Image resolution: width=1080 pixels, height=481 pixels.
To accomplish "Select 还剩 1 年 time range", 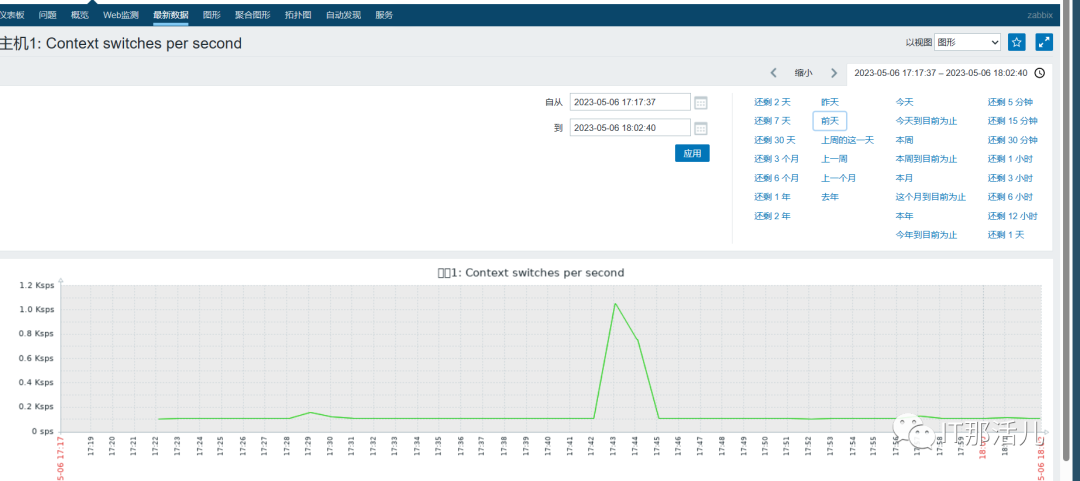I will pos(772,196).
